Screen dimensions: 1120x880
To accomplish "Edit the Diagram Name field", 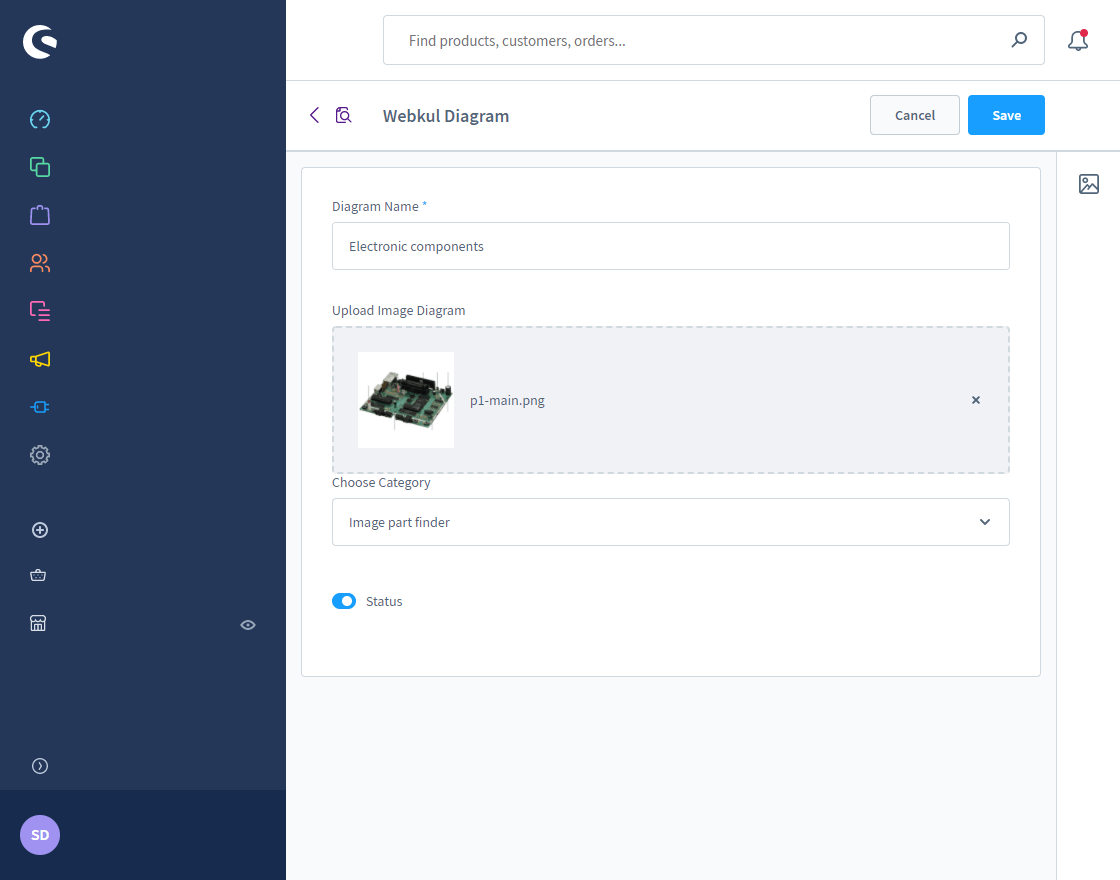I will [x=671, y=246].
